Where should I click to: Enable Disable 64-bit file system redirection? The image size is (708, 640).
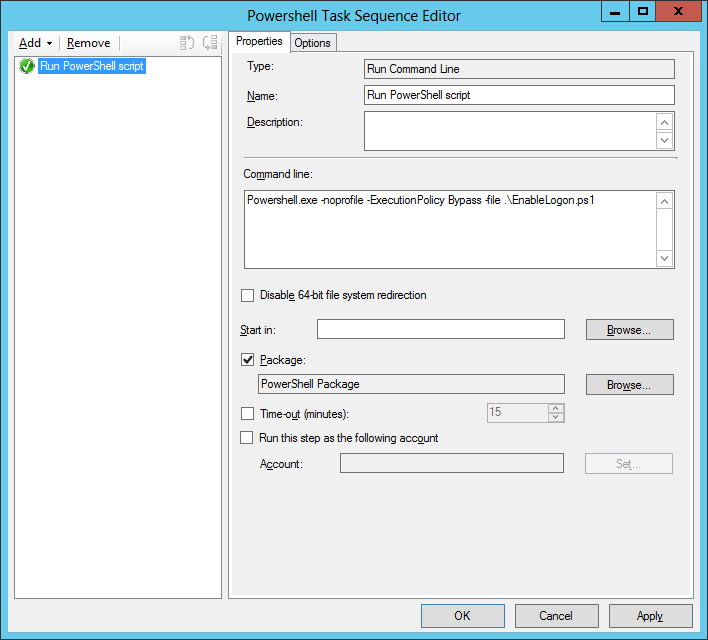[x=247, y=295]
